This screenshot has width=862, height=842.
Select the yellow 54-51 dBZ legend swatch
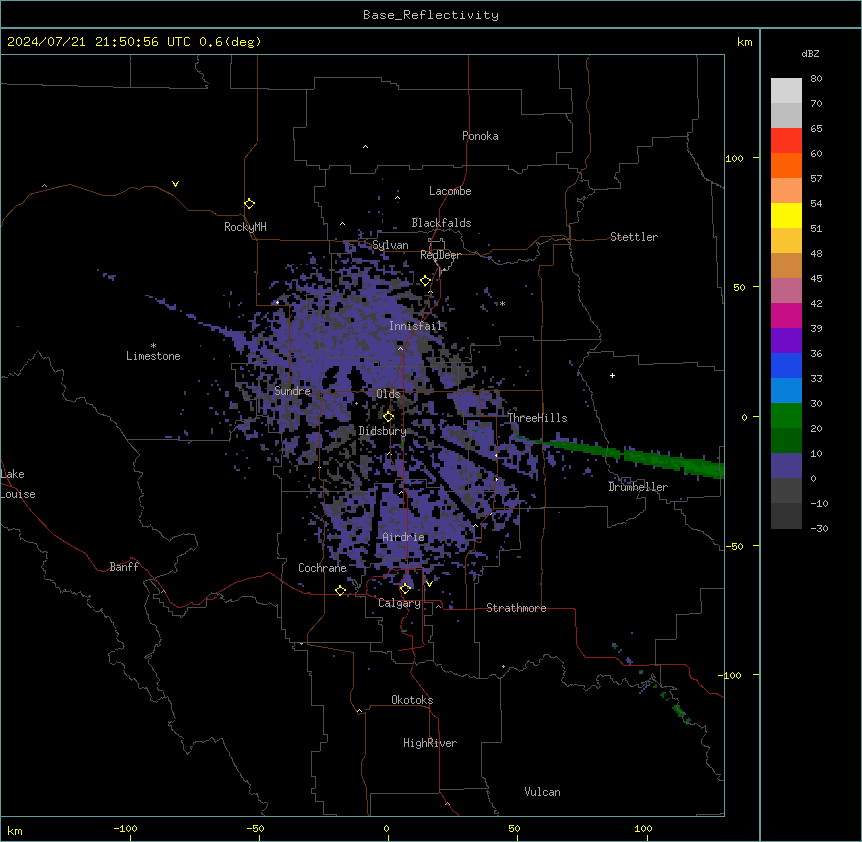(x=786, y=215)
